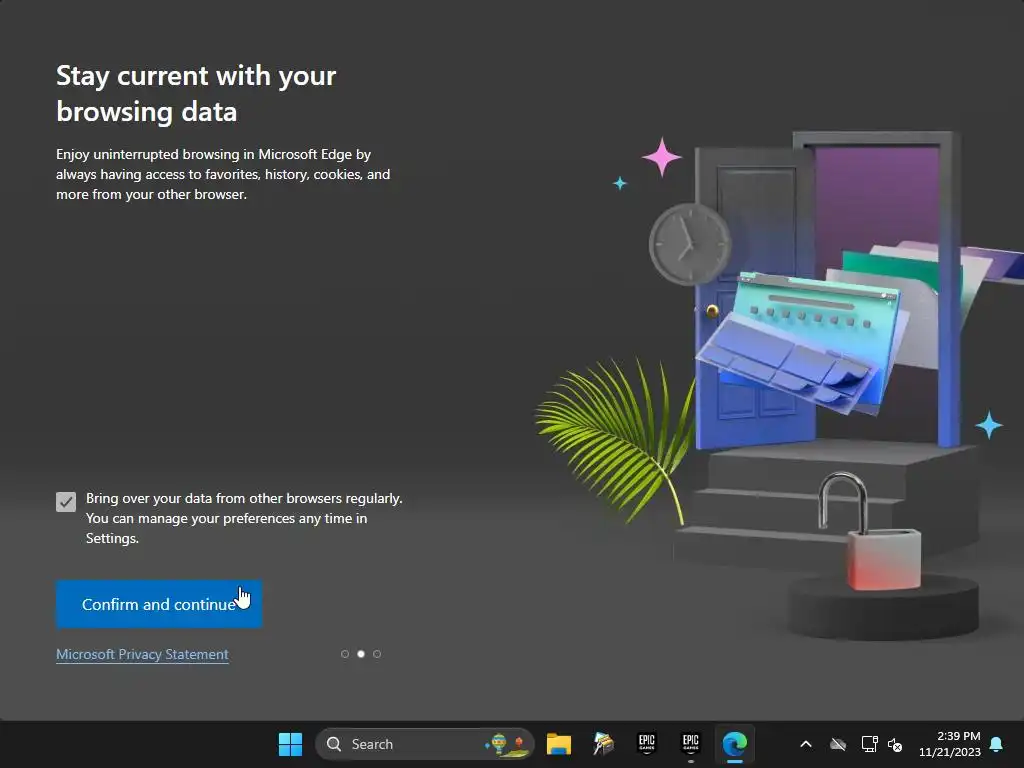The width and height of the screenshot is (1024, 768).
Task: Show hidden system tray icons
Action: (806, 744)
